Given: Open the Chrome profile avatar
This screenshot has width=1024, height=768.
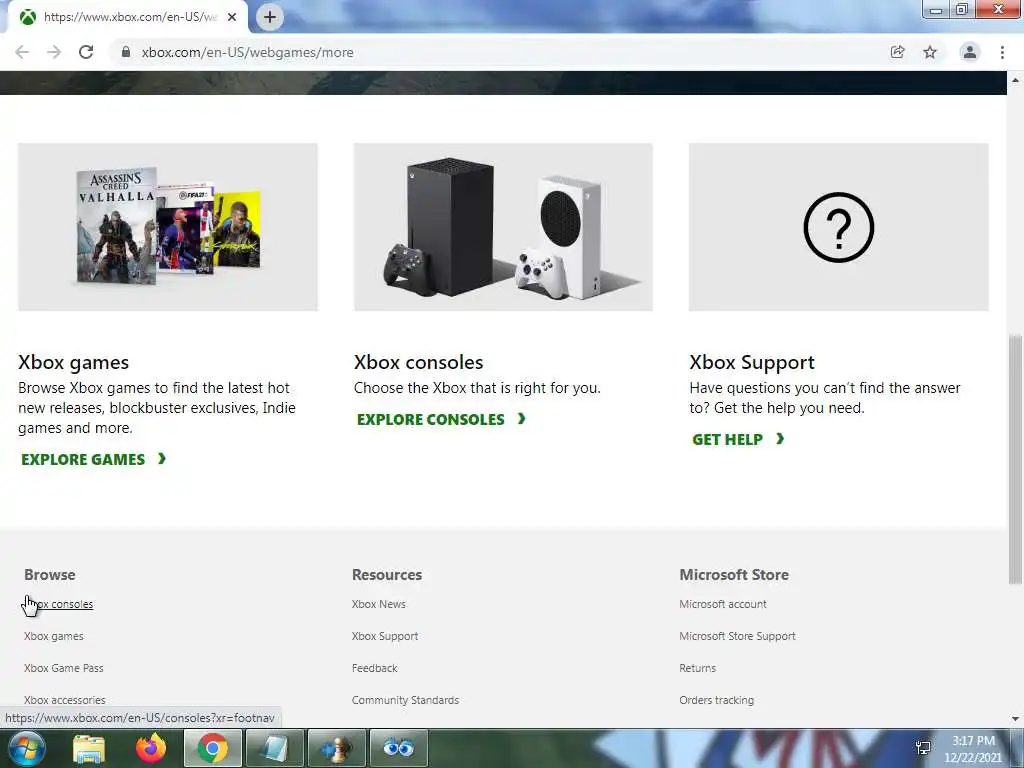Looking at the screenshot, I should [970, 52].
